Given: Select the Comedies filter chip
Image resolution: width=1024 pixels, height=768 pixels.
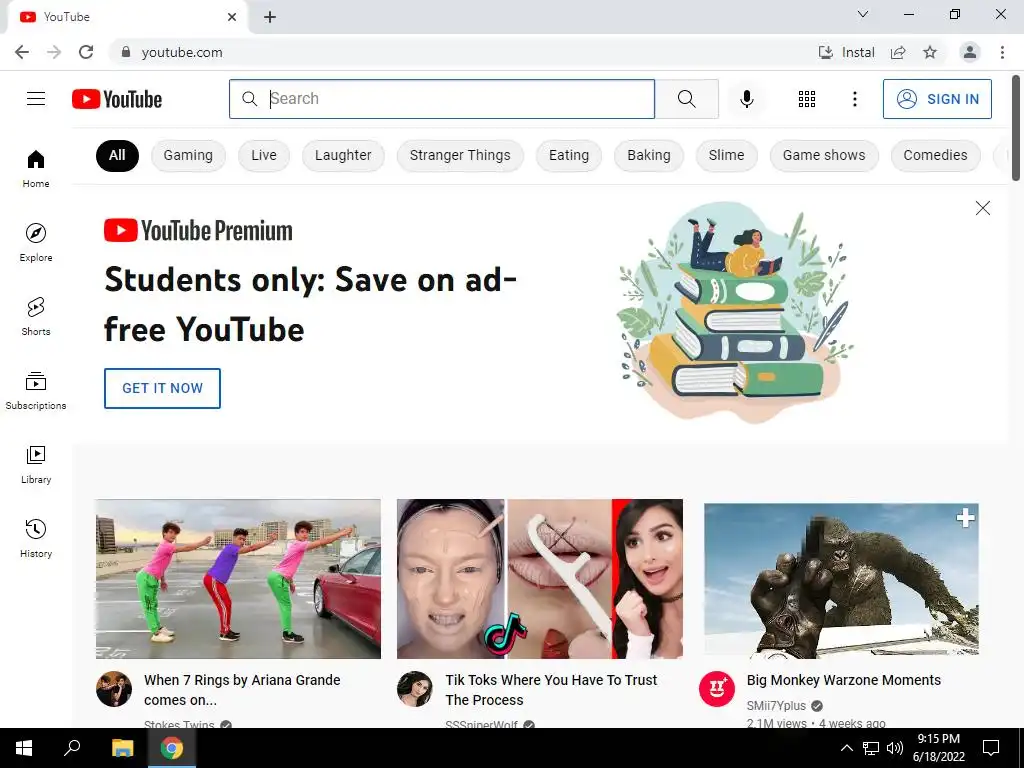Looking at the screenshot, I should tap(935, 155).
